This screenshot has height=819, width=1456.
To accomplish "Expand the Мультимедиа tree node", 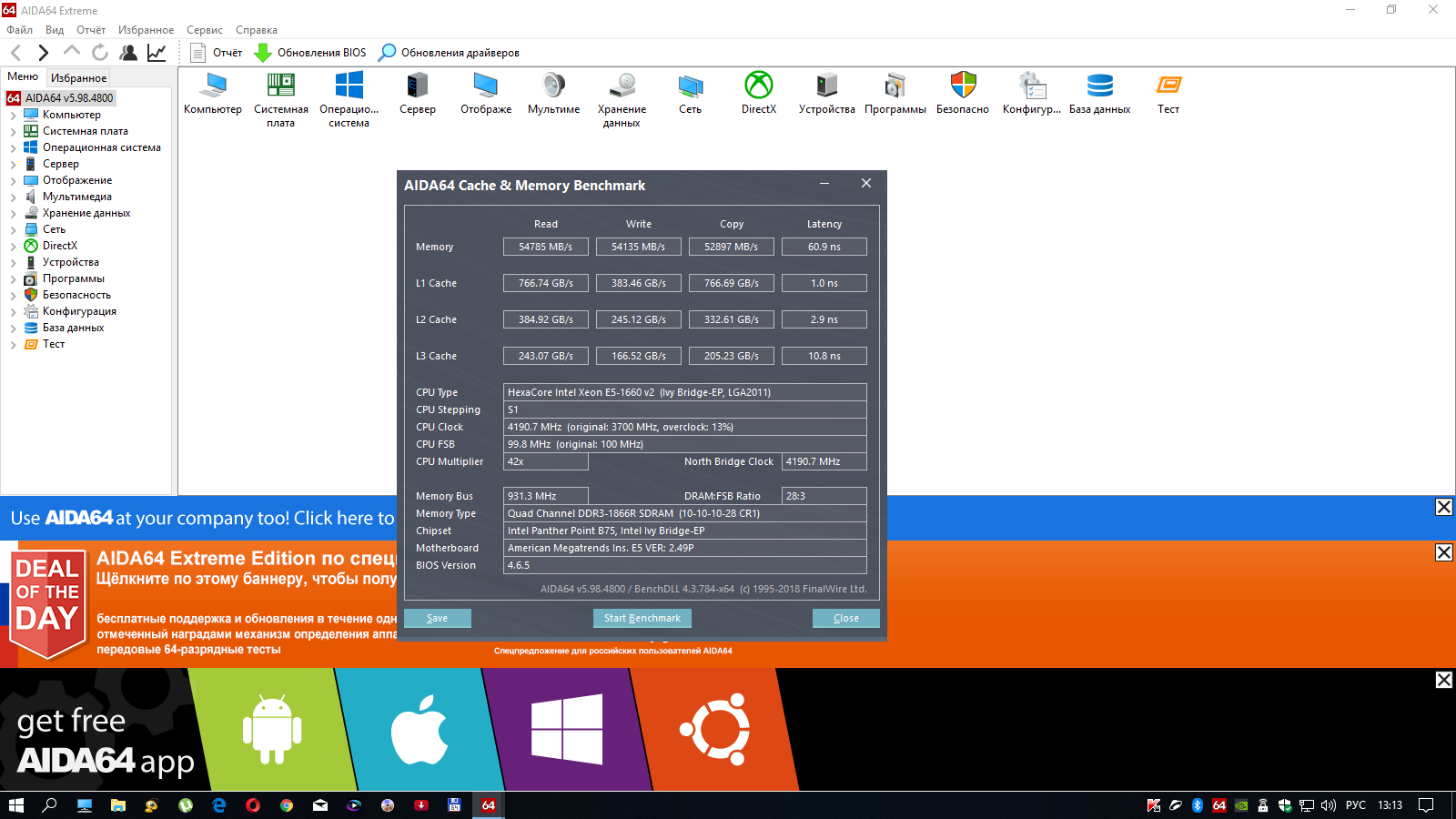I will coord(13,197).
